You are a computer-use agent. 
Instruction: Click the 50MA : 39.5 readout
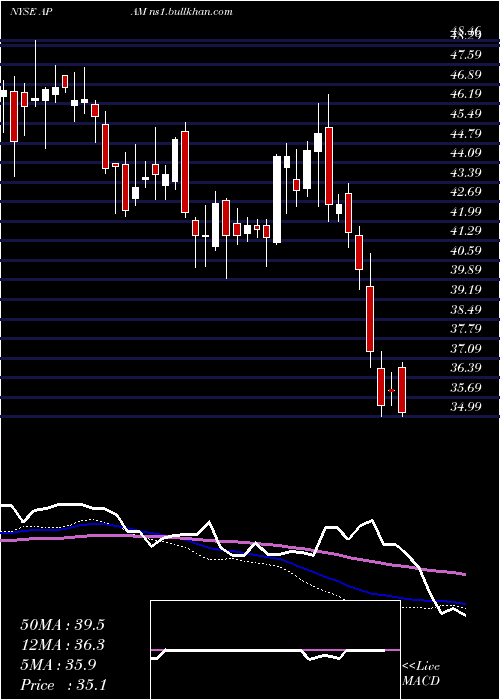[x=63, y=625]
